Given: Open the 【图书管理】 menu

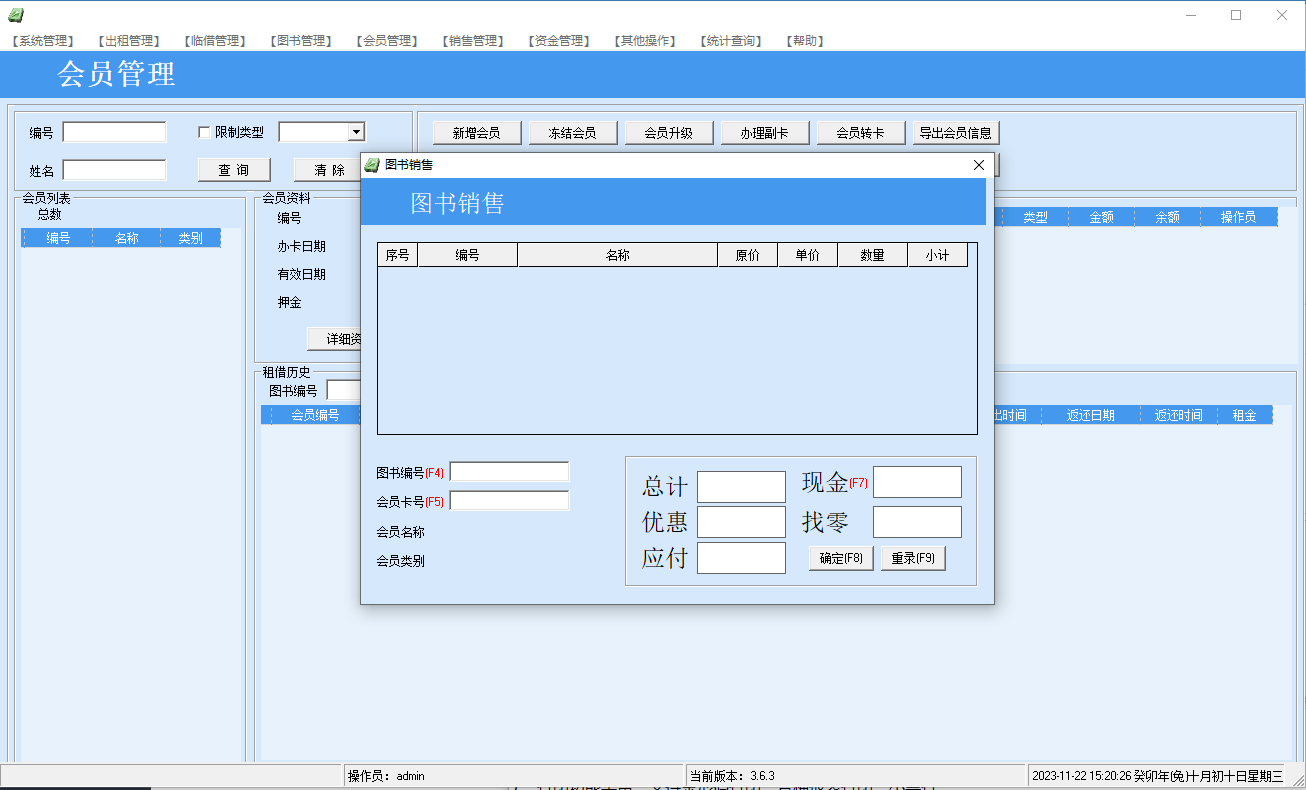Looking at the screenshot, I should (x=300, y=41).
